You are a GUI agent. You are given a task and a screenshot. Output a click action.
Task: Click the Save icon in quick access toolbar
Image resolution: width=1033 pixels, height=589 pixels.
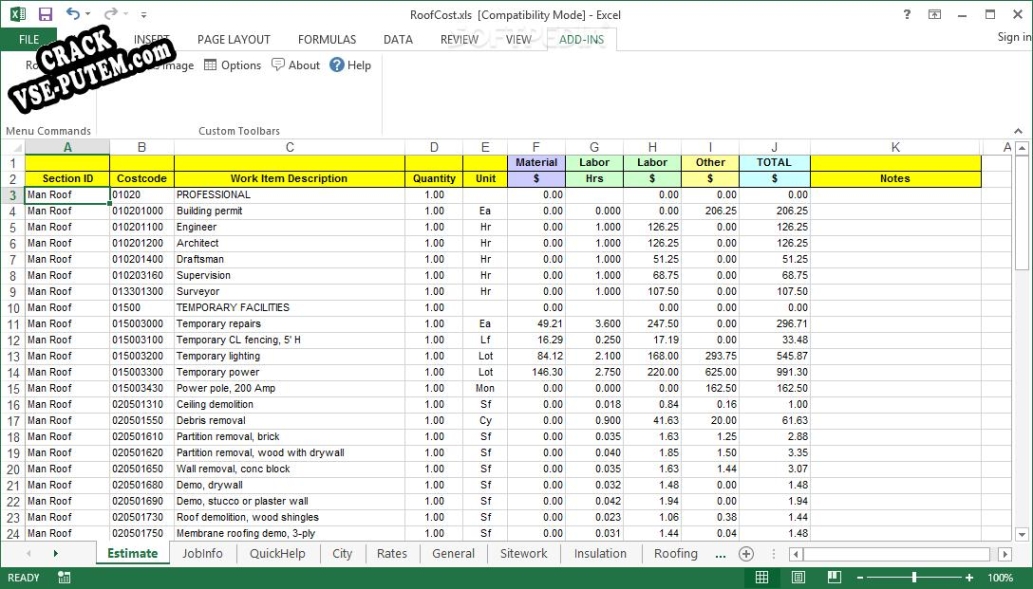45,14
